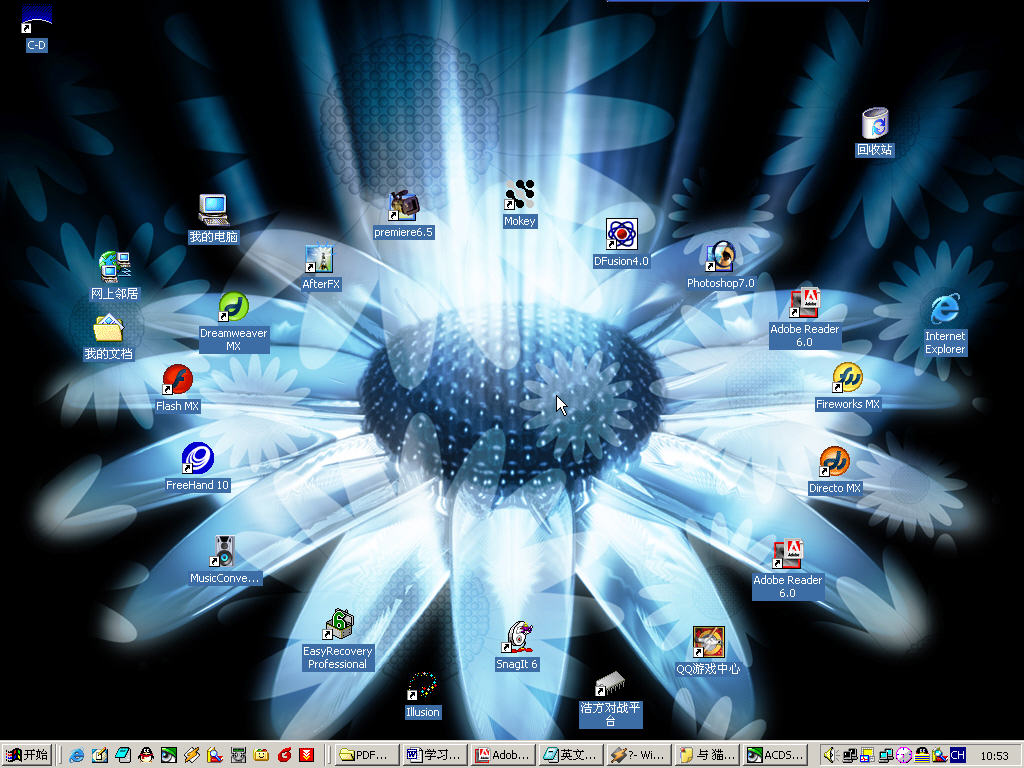Switch to the 学习... Word taskbar button
The height and width of the screenshot is (768, 1024).
click(434, 756)
